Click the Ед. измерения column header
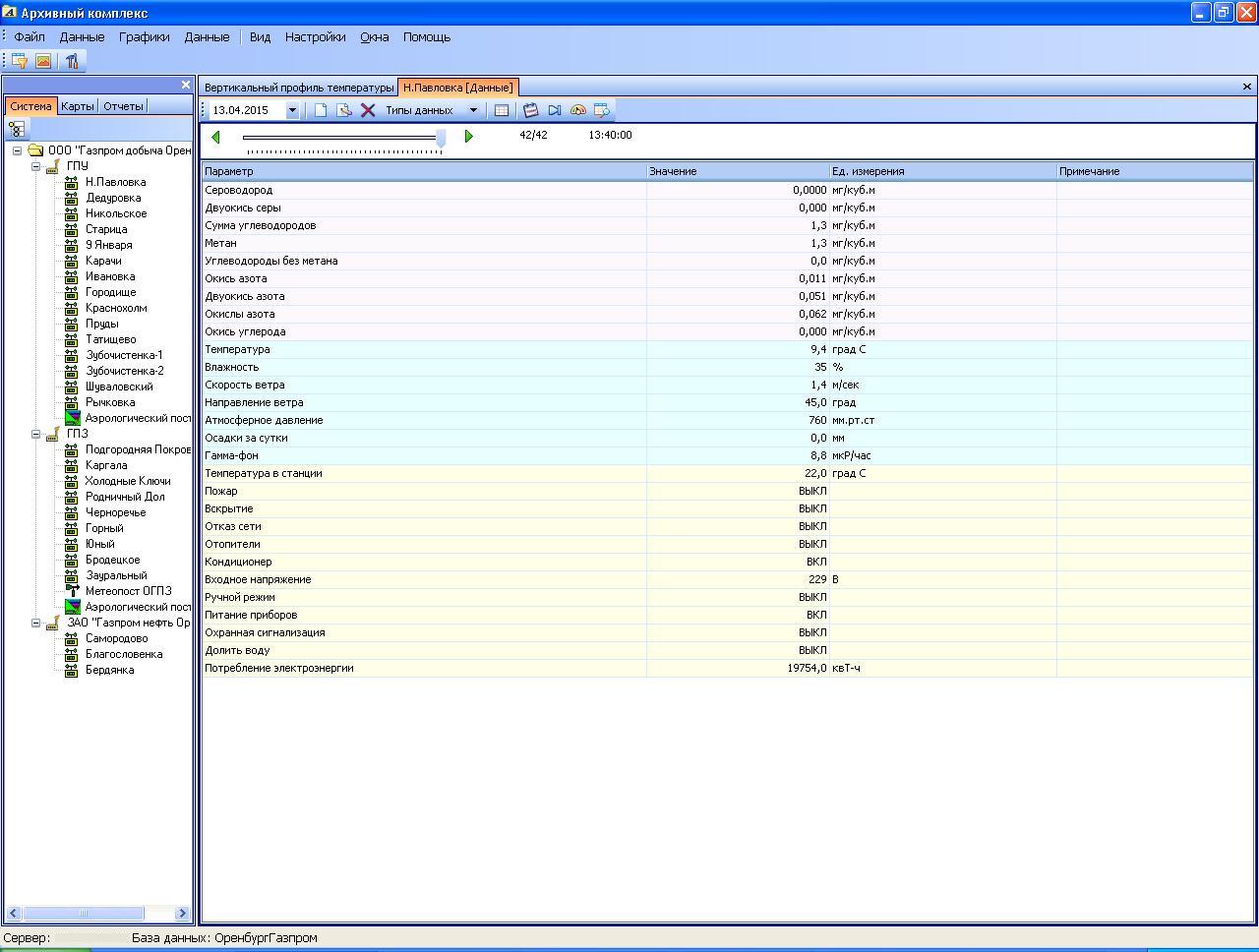Screen dimensions: 1259x952 [943, 171]
